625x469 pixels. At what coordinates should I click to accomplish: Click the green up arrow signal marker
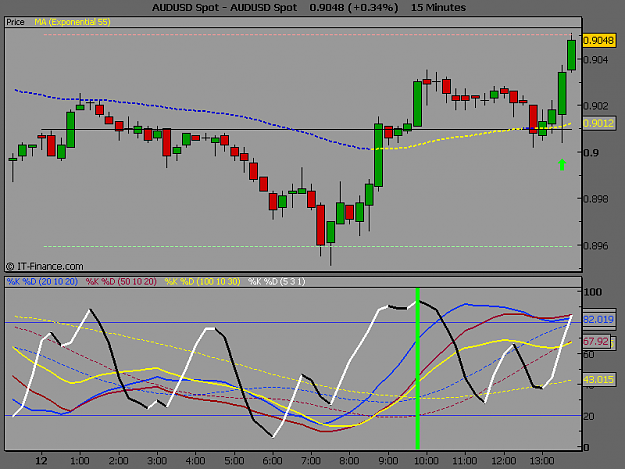tap(562, 165)
